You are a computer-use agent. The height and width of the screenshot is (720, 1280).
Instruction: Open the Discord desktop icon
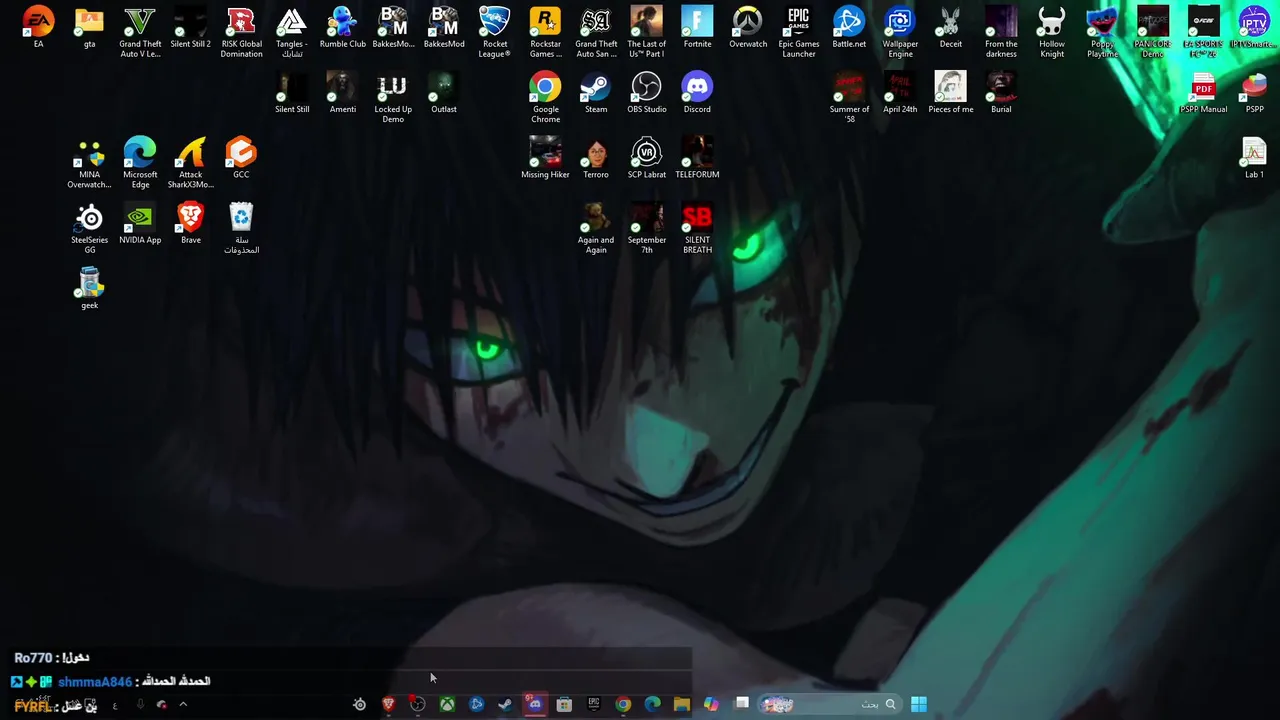697,93
